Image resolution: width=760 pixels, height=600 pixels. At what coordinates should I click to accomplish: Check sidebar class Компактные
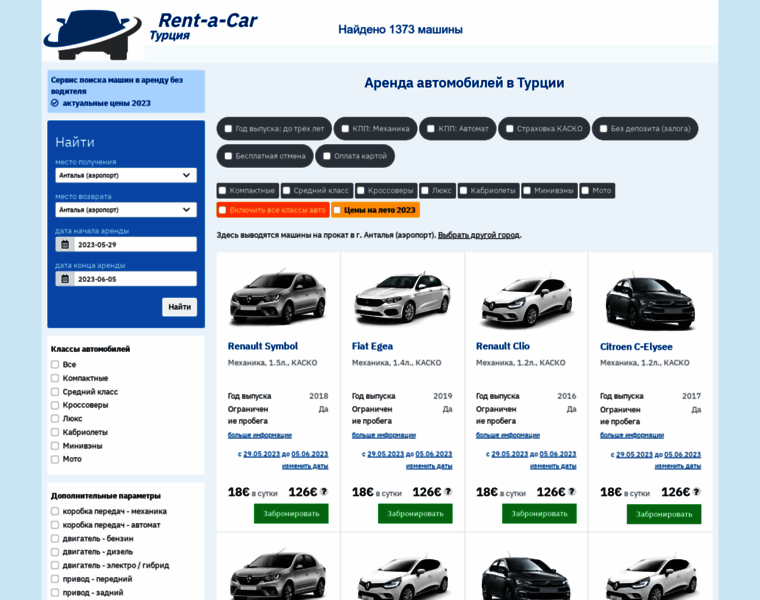(55, 378)
